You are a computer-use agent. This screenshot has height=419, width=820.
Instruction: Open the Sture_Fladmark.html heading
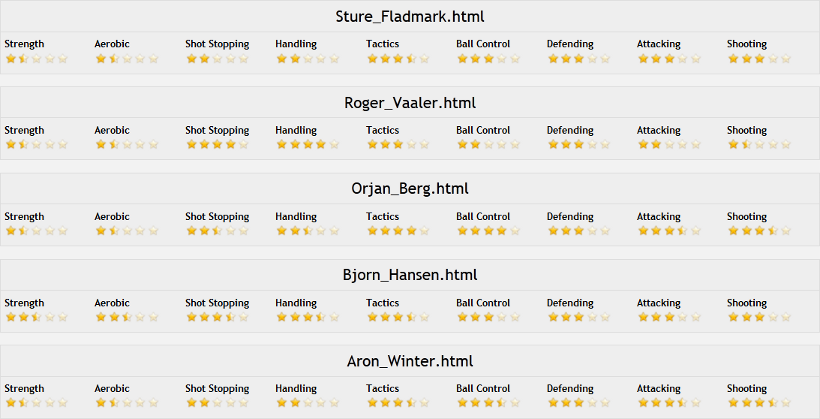(410, 17)
